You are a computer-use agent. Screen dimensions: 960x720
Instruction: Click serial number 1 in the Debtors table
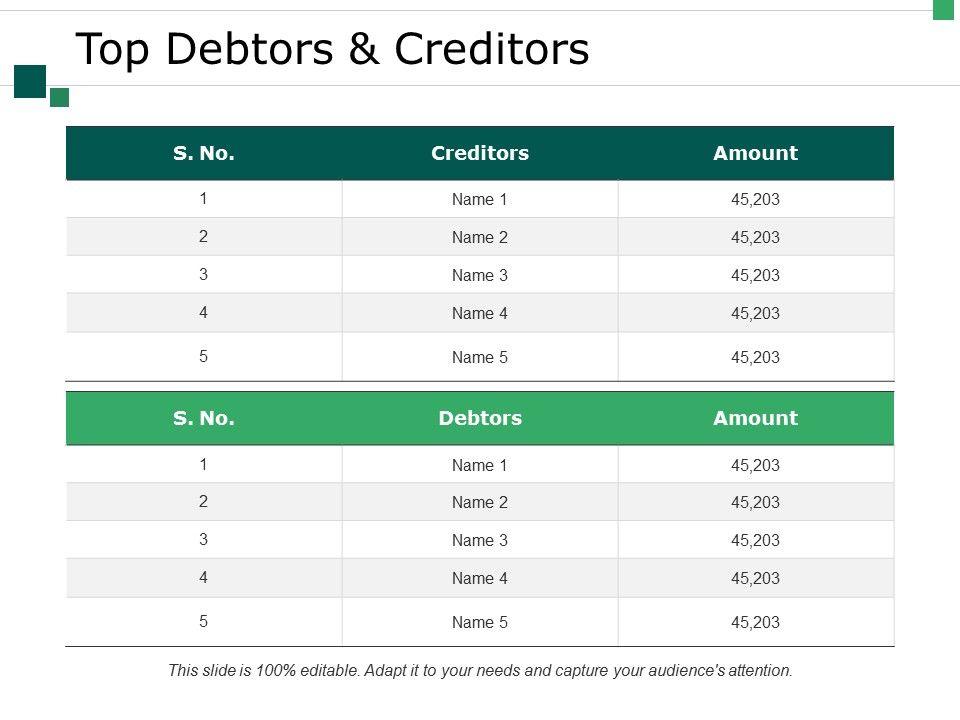(204, 464)
